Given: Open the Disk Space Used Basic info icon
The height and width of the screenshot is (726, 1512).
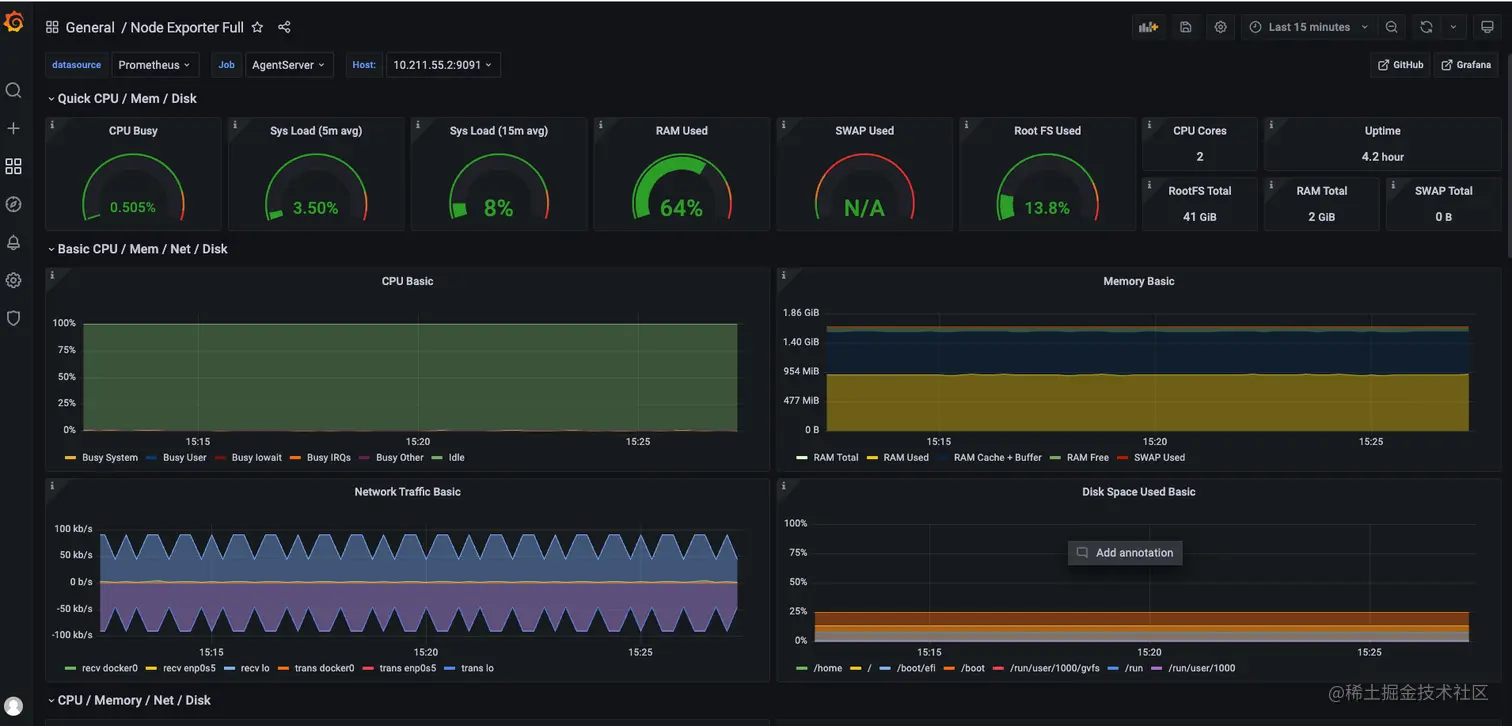Looking at the screenshot, I should (x=784, y=486).
